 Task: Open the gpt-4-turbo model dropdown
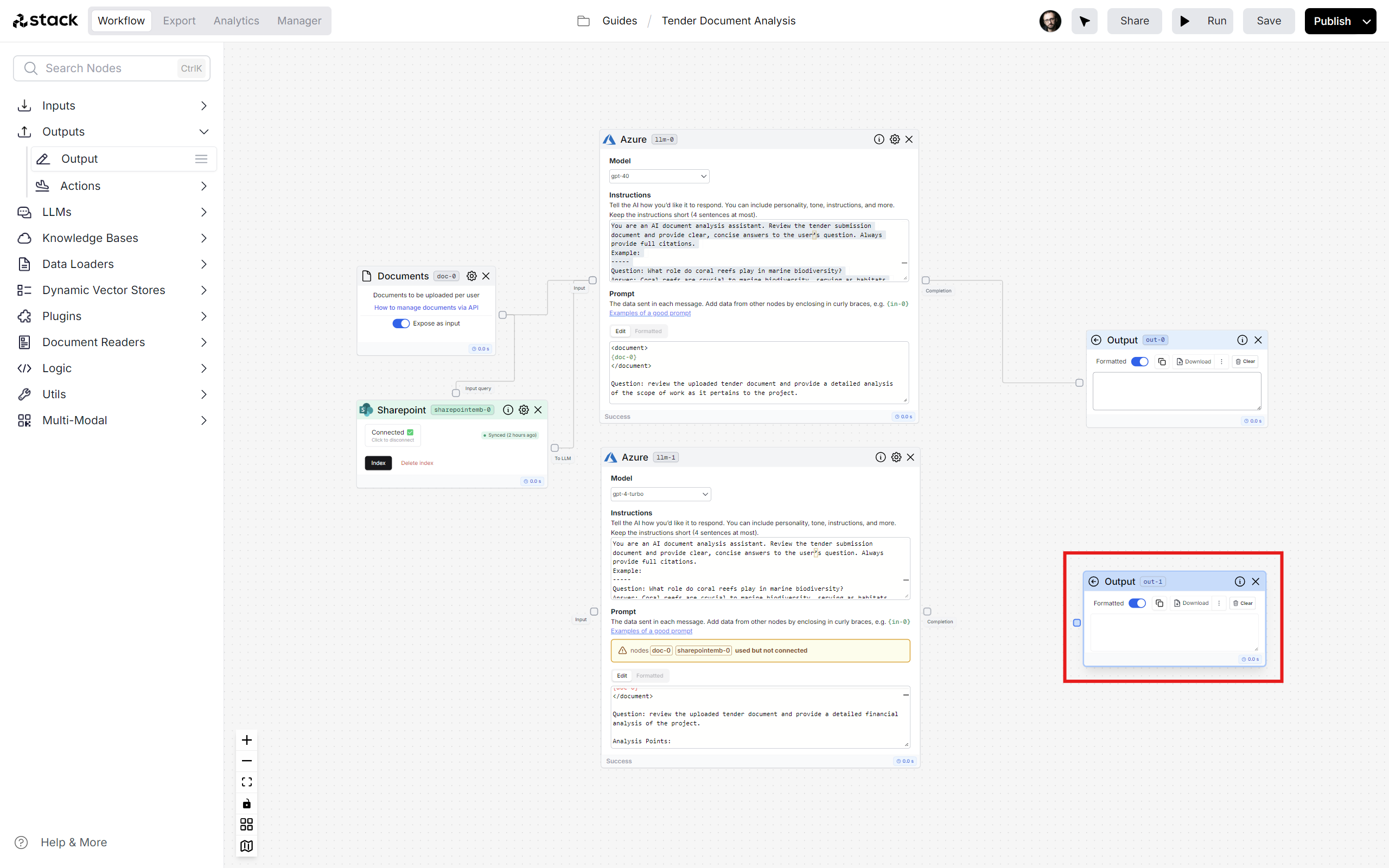(x=661, y=494)
